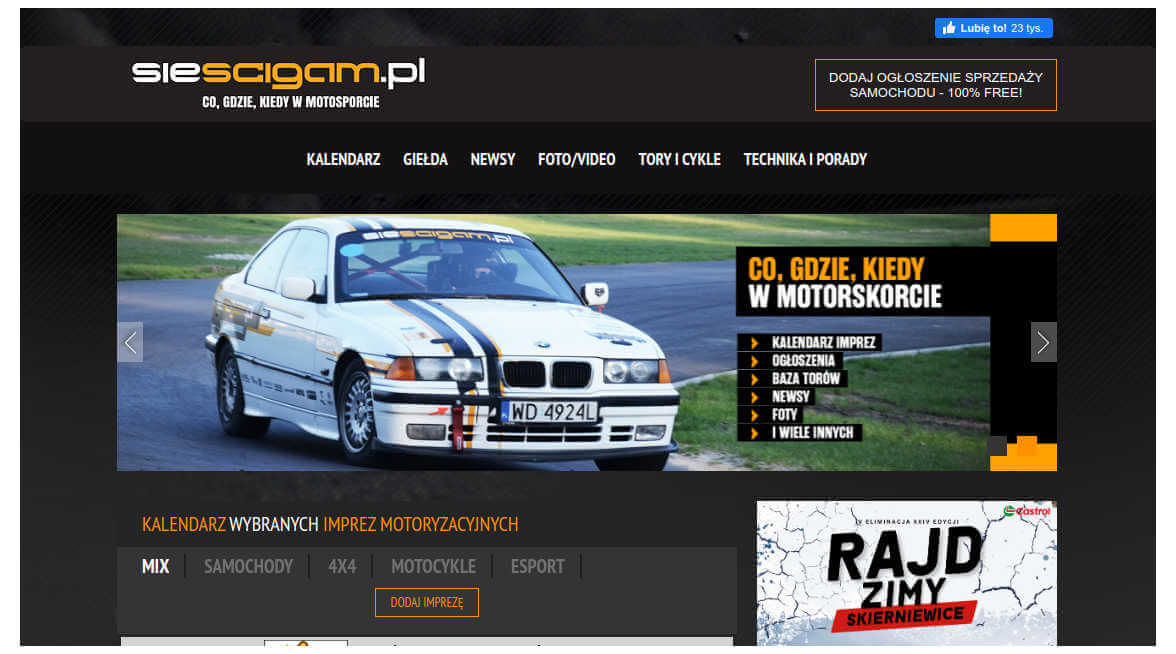Open Technika i Porady section

tap(804, 159)
